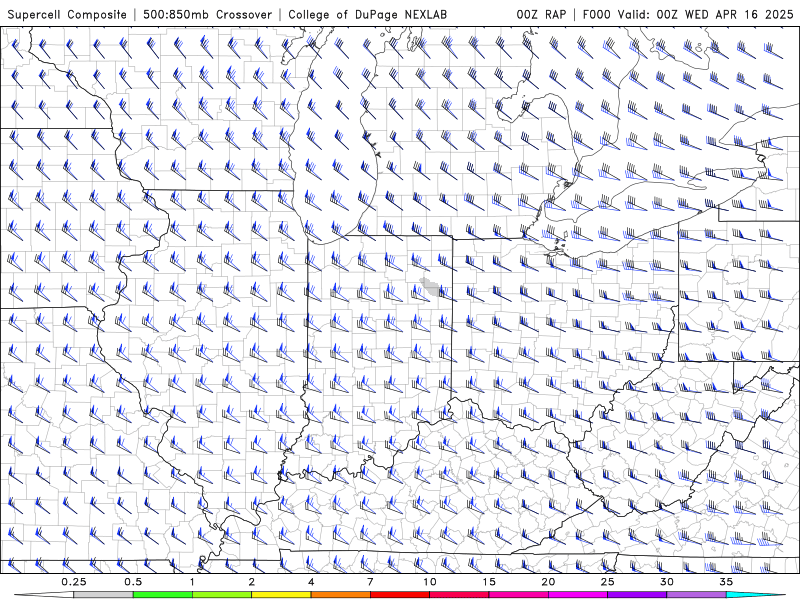The image size is (800, 600).
Task: Click the colorbar label 20
Action: pos(548,582)
